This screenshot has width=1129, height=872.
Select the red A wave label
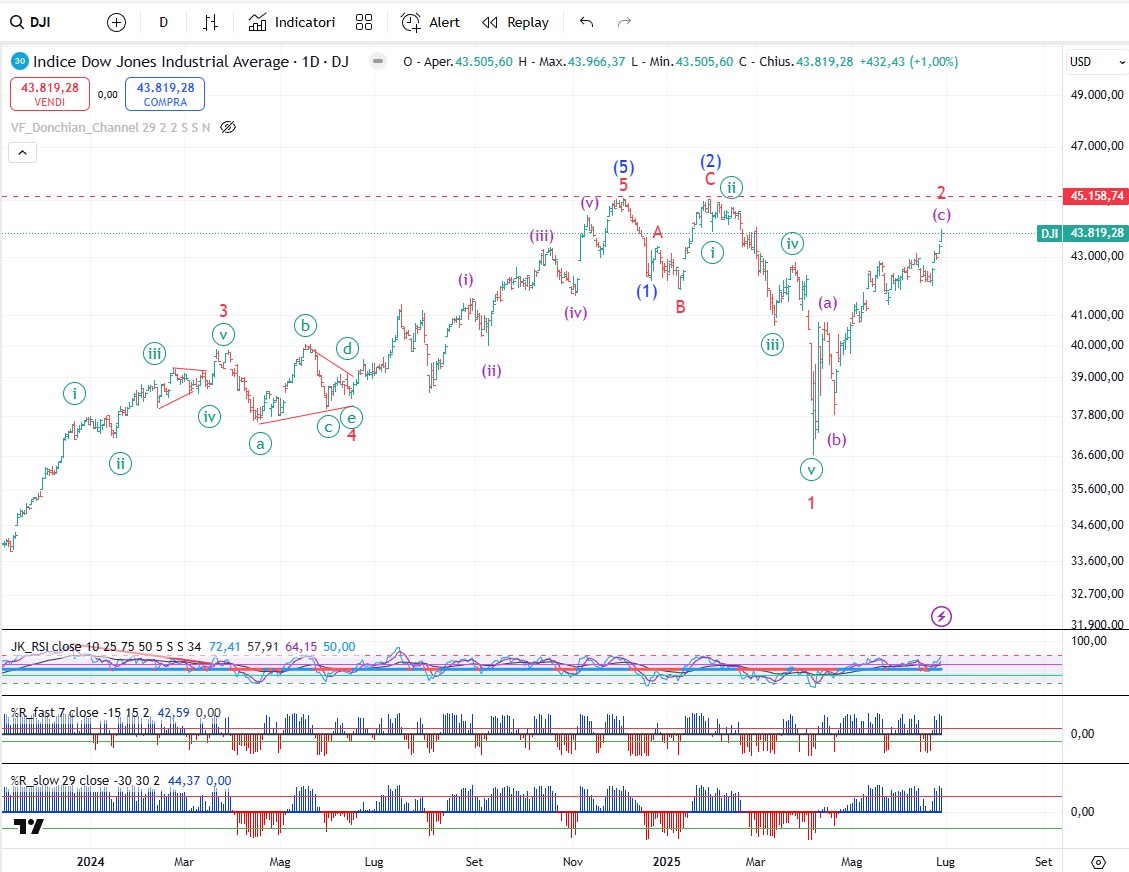[657, 233]
